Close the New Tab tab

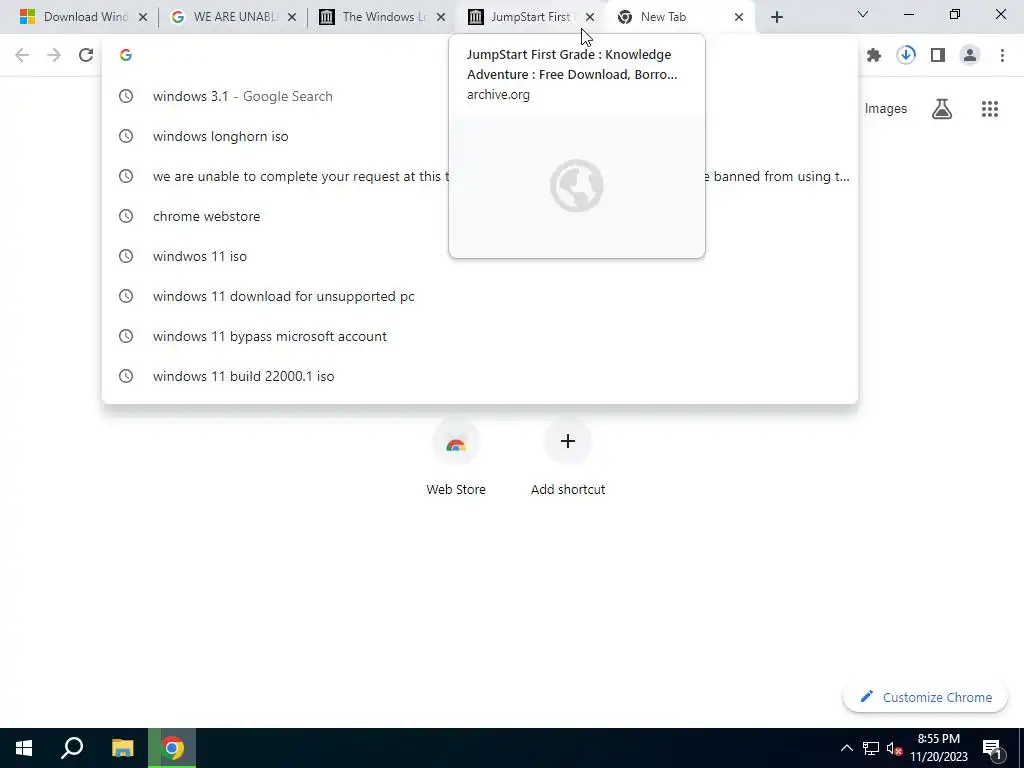(739, 17)
